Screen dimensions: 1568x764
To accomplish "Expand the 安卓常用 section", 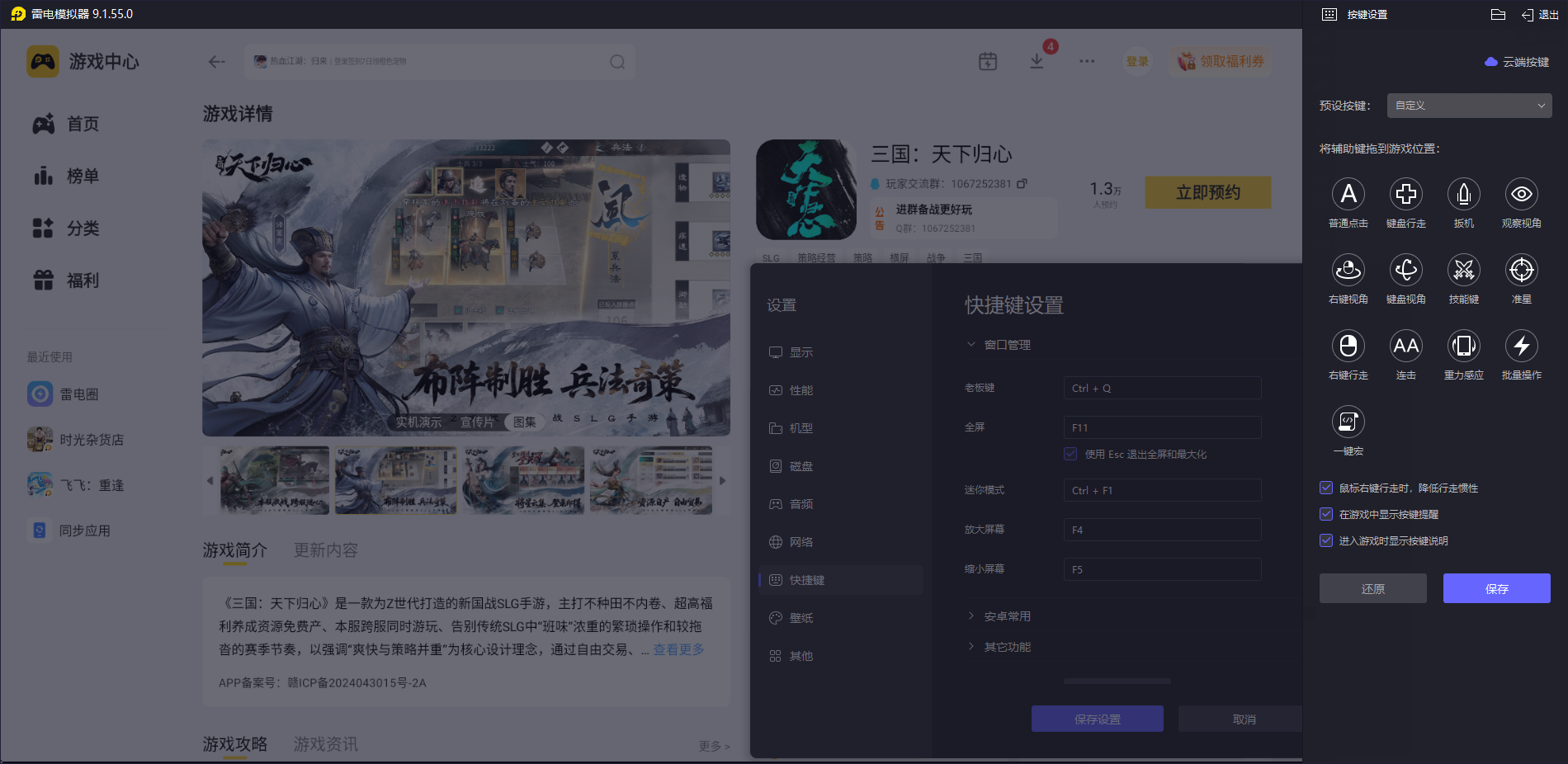I will (1007, 616).
